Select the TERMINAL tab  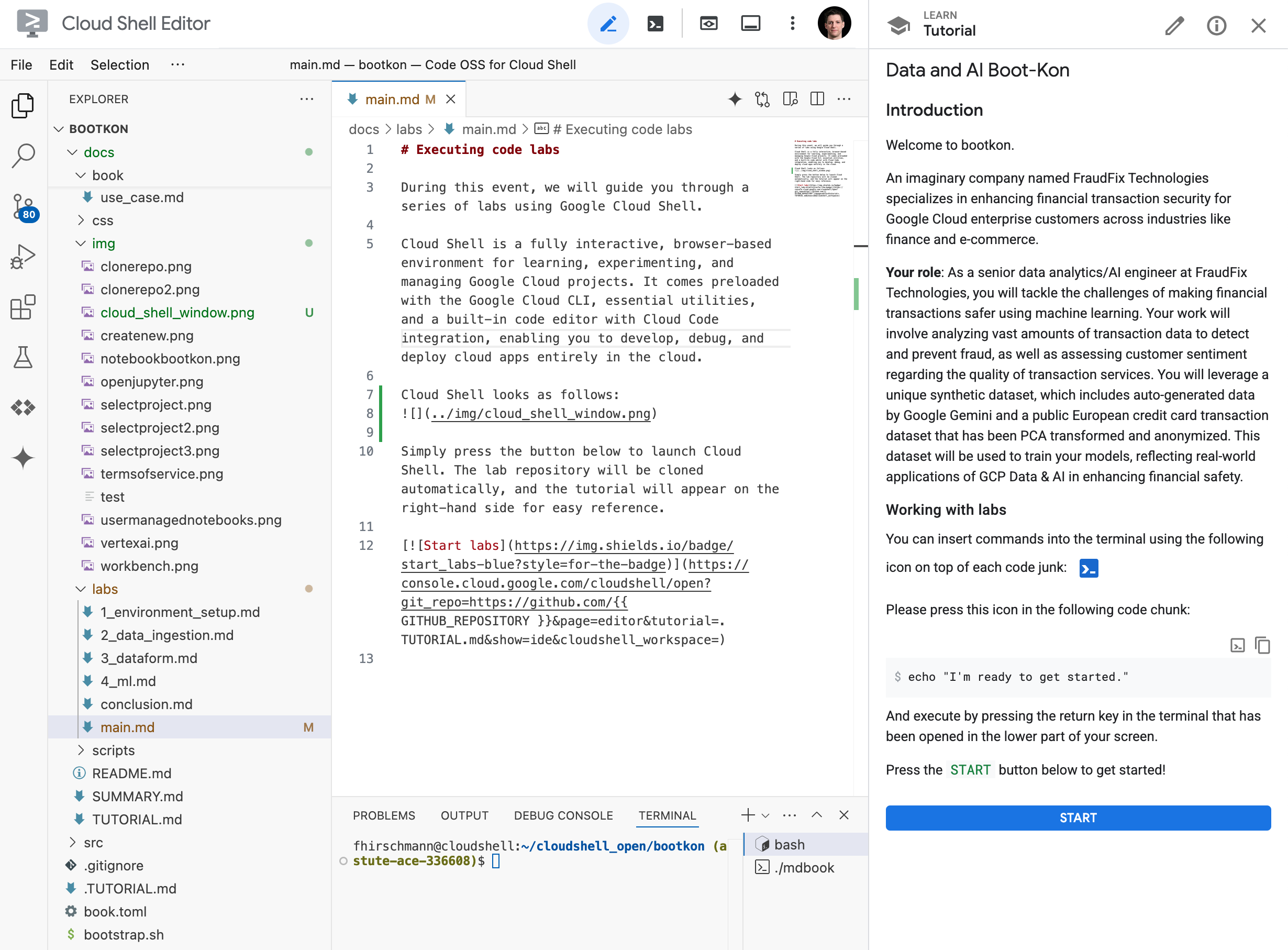click(667, 815)
